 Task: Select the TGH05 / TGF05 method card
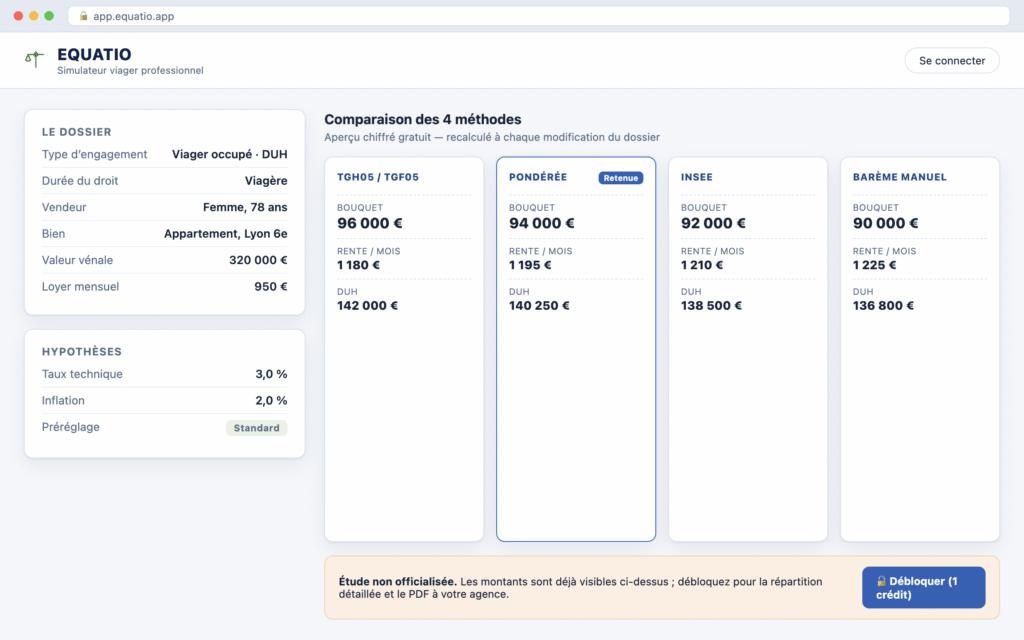pos(404,349)
